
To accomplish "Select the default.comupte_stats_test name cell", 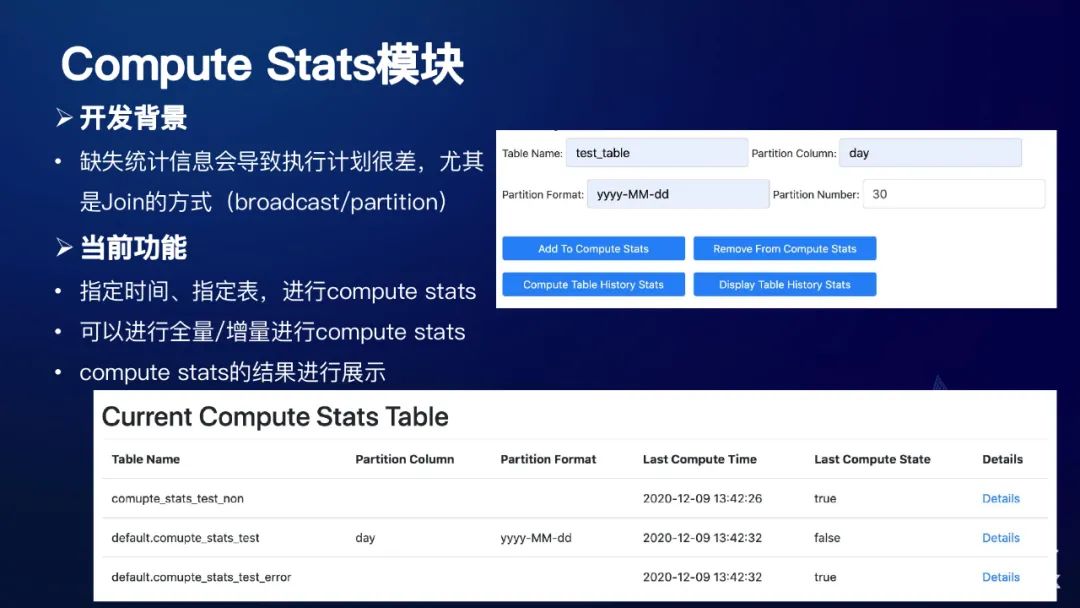I will 185,538.
